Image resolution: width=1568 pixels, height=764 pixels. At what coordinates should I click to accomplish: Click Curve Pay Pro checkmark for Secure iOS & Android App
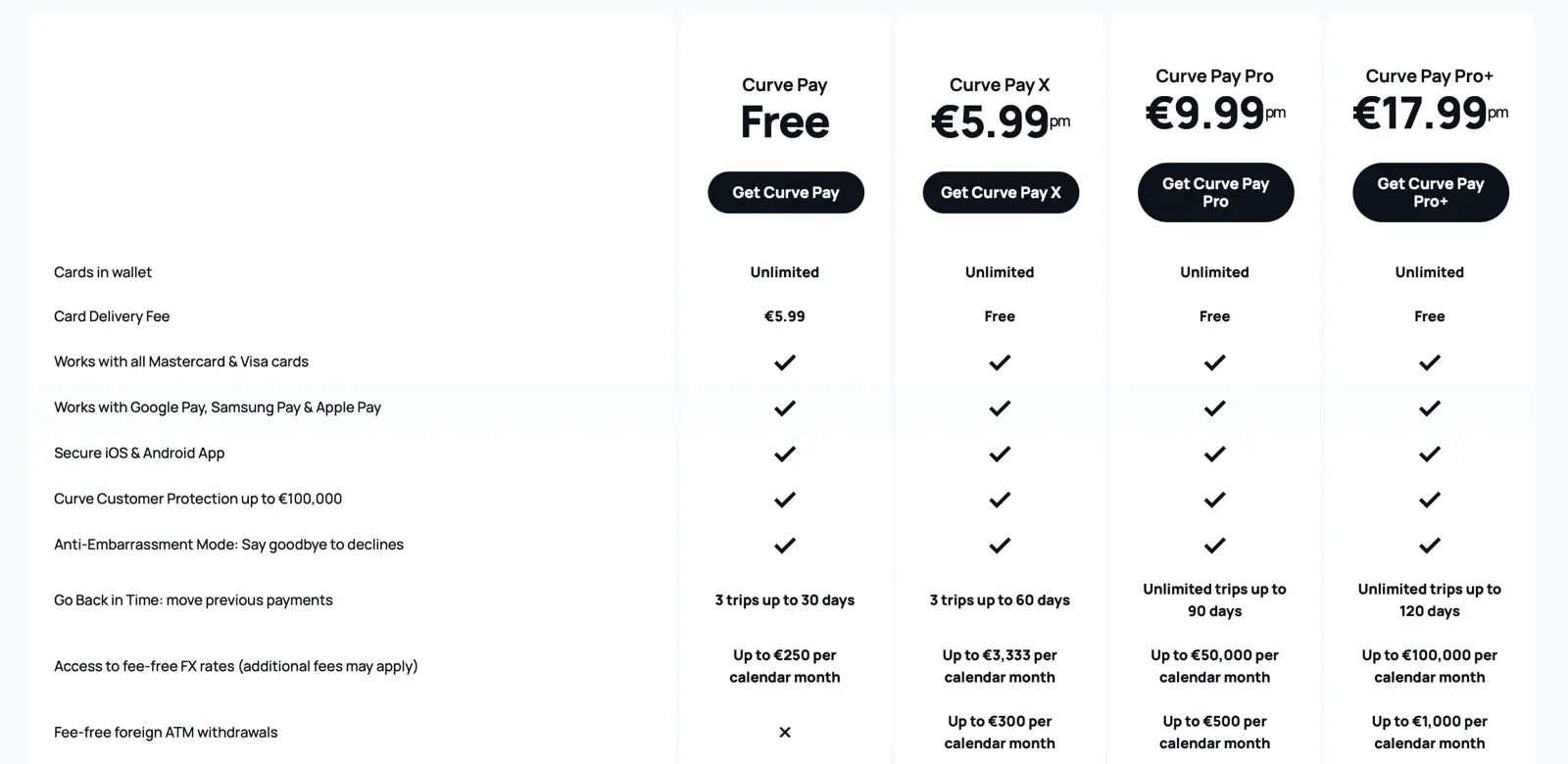tap(1214, 454)
